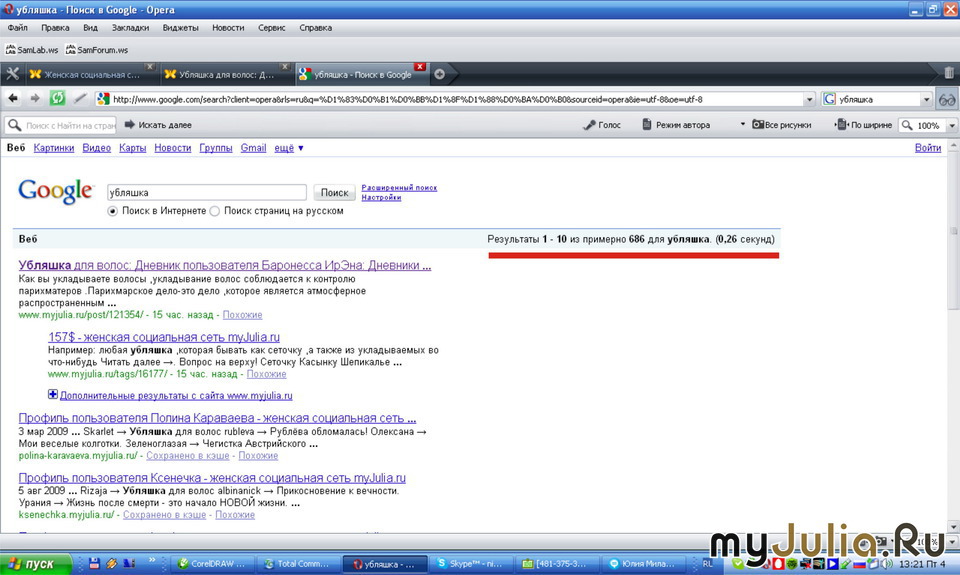Screen dimensions: 960x575
Task: Click the Google logo
Action: pyautogui.click(x=55, y=192)
